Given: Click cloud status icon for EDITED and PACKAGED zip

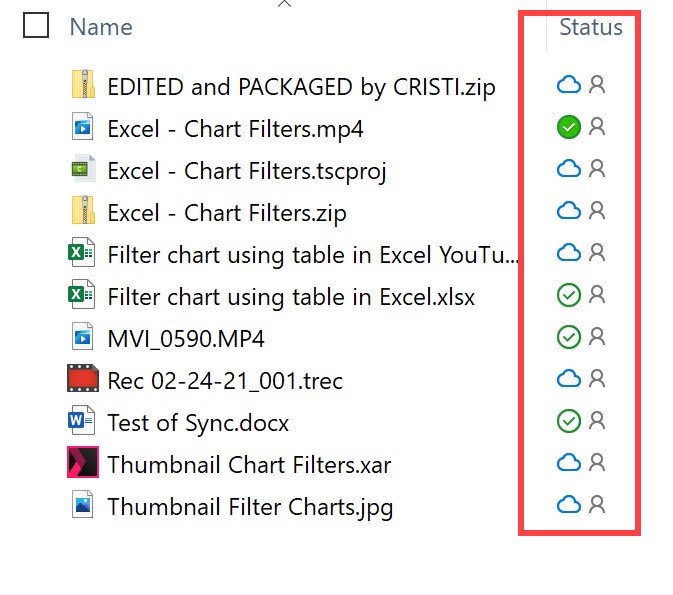Looking at the screenshot, I should coord(569,85).
